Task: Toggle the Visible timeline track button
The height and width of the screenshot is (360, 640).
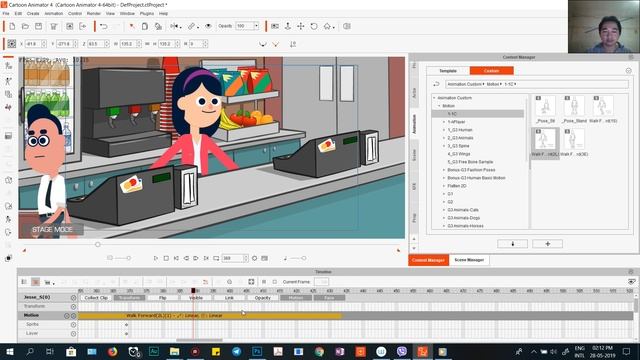Action: 196,298
